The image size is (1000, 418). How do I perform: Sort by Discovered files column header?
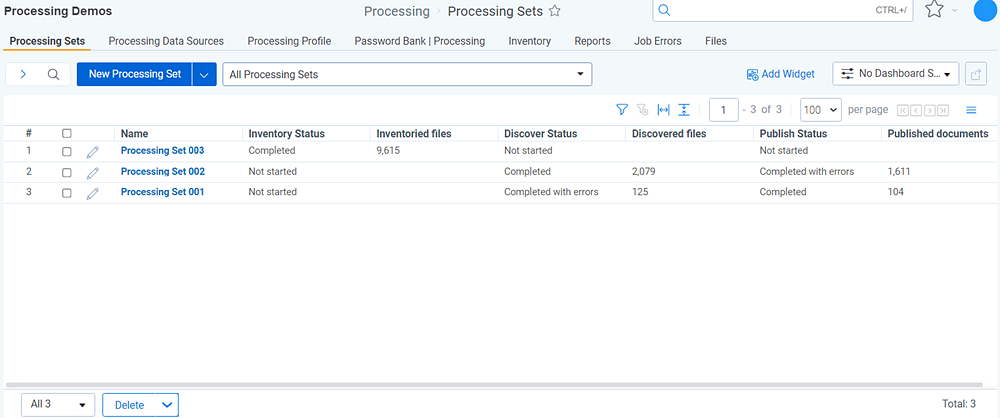point(669,133)
